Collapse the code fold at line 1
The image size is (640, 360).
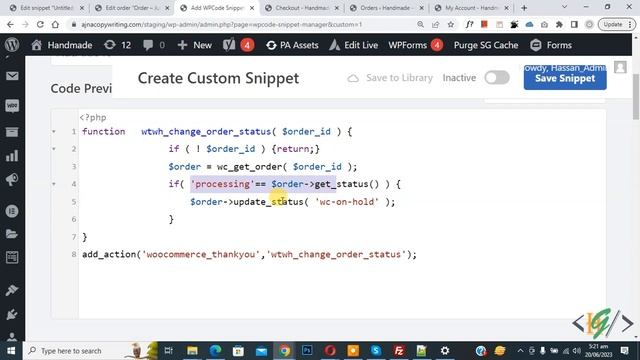[x=53, y=131]
